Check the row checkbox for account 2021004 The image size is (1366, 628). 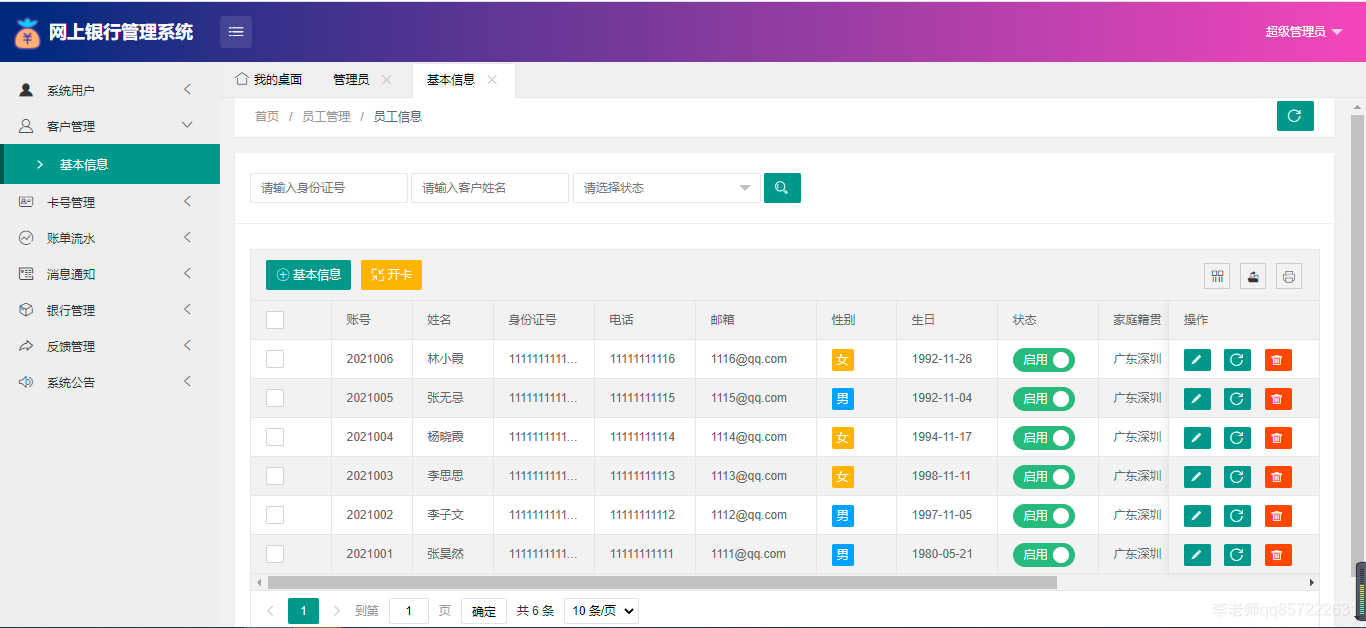(275, 437)
